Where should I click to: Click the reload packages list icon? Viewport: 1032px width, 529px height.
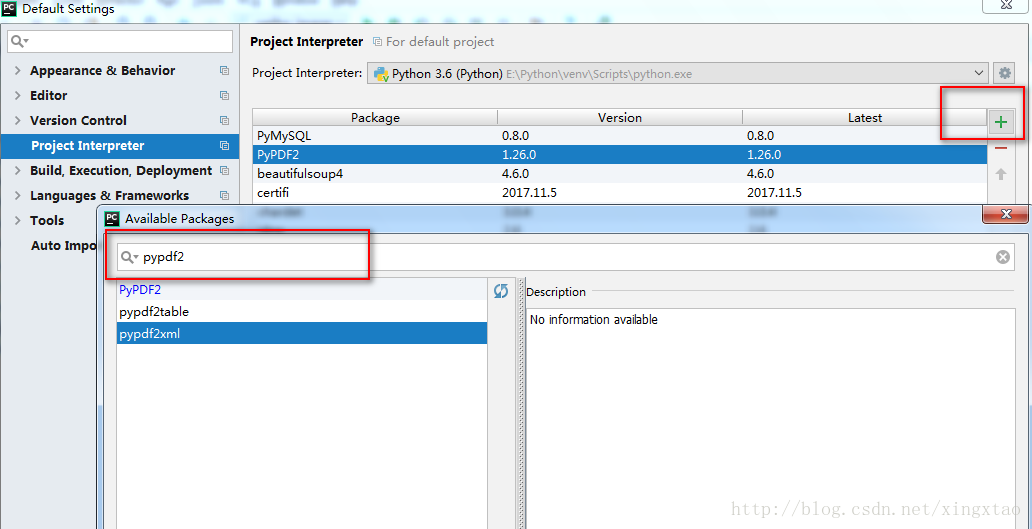pos(501,291)
